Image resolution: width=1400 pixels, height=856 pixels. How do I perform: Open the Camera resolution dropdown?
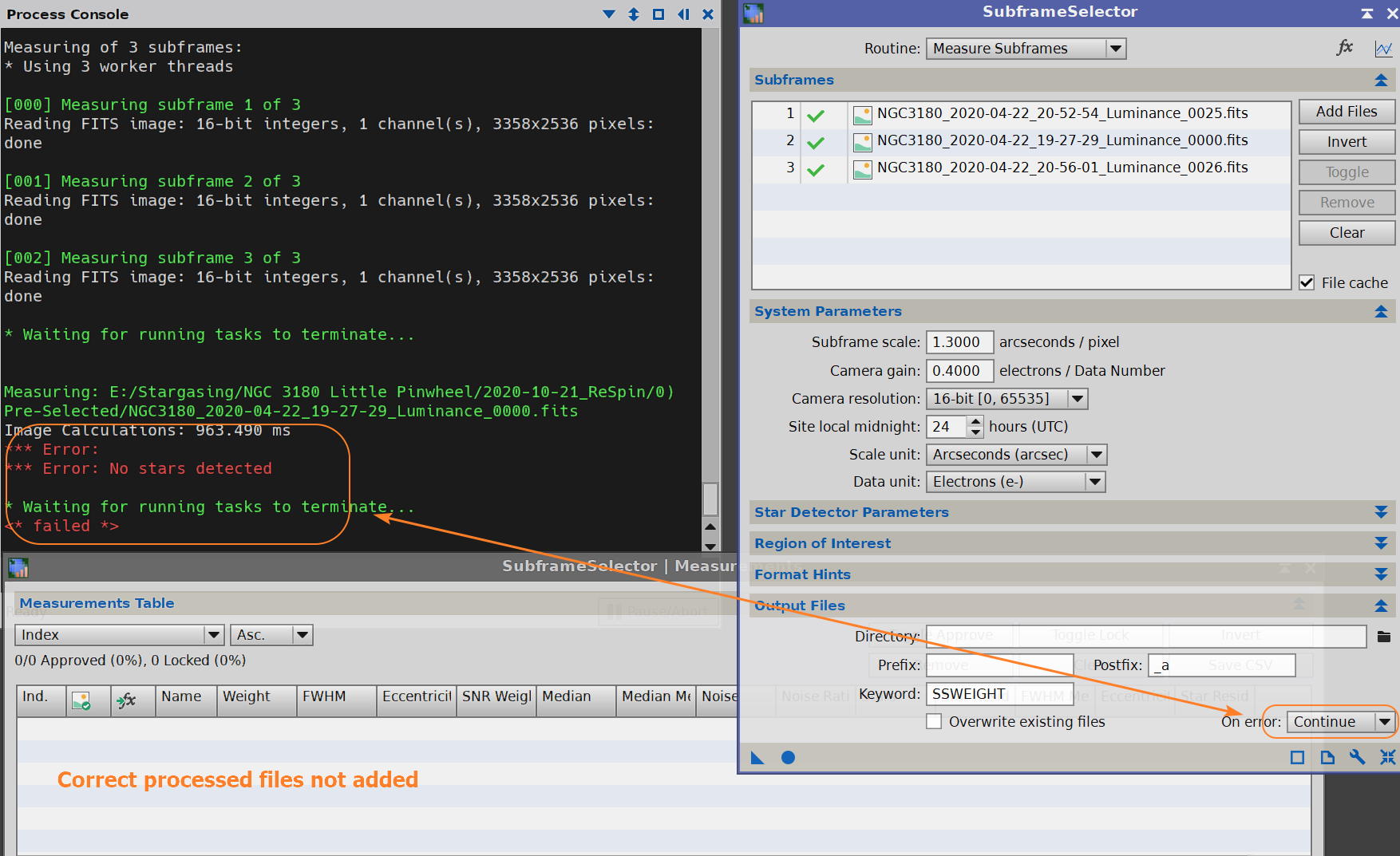click(1006, 398)
